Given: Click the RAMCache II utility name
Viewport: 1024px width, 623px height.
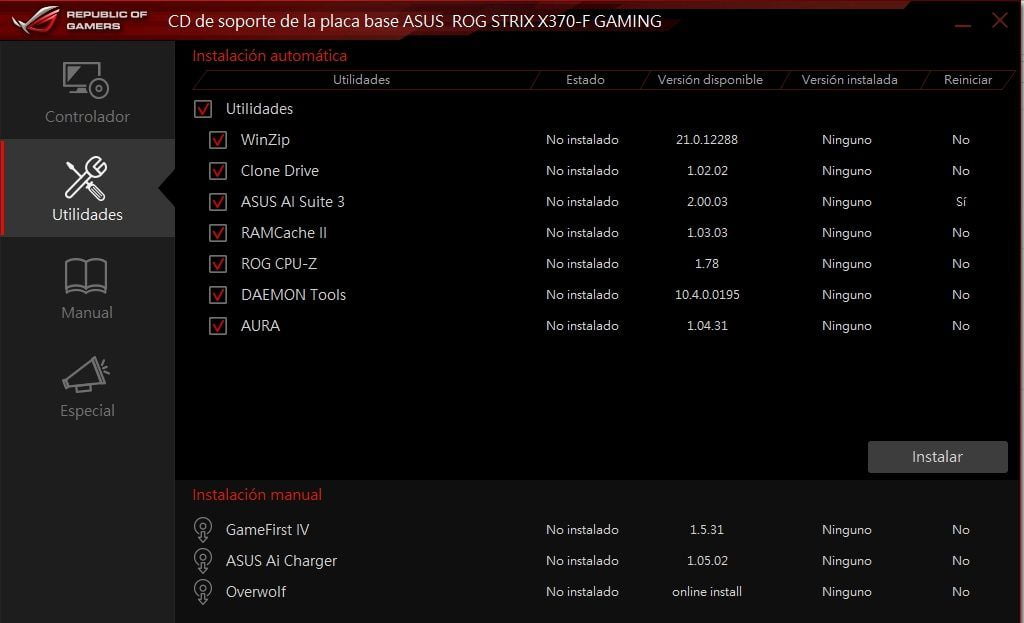Looking at the screenshot, I should click(x=283, y=232).
